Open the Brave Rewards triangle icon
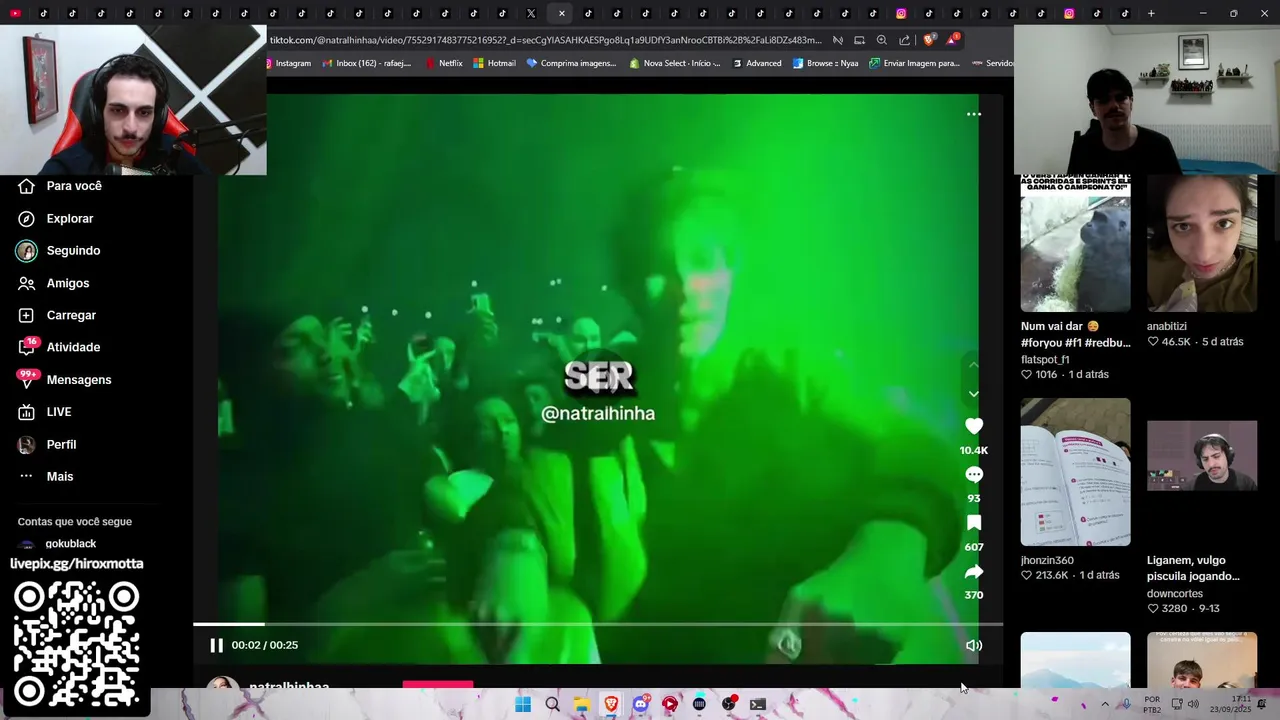This screenshot has width=1280, height=720. pyautogui.click(x=952, y=40)
